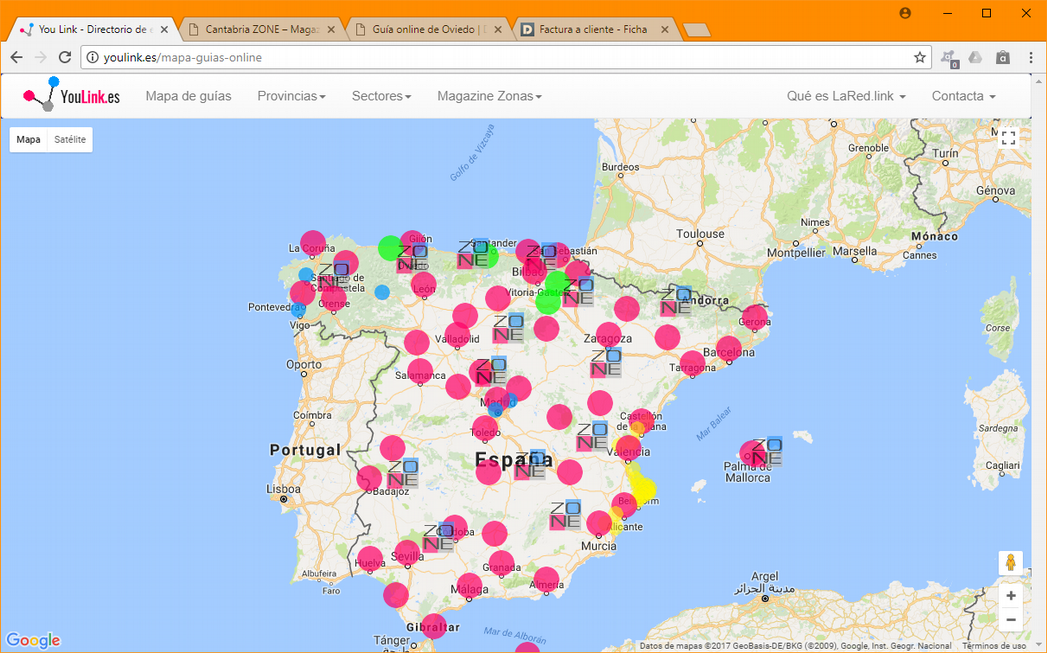Switch map to Mapa view
1047x653 pixels.
(29, 140)
